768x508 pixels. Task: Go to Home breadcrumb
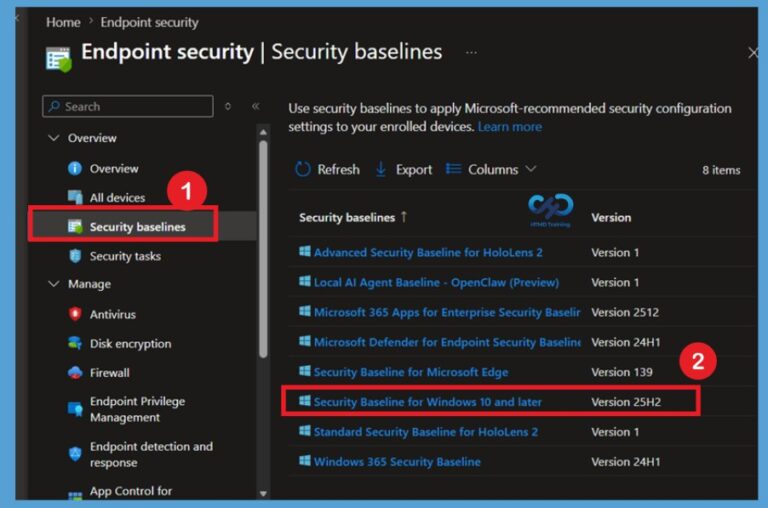pyautogui.click(x=63, y=22)
